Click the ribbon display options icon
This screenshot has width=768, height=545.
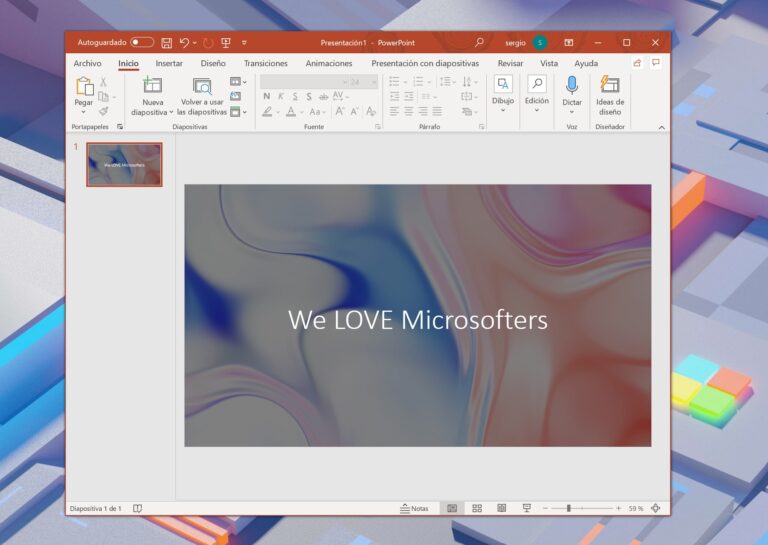pyautogui.click(x=569, y=43)
